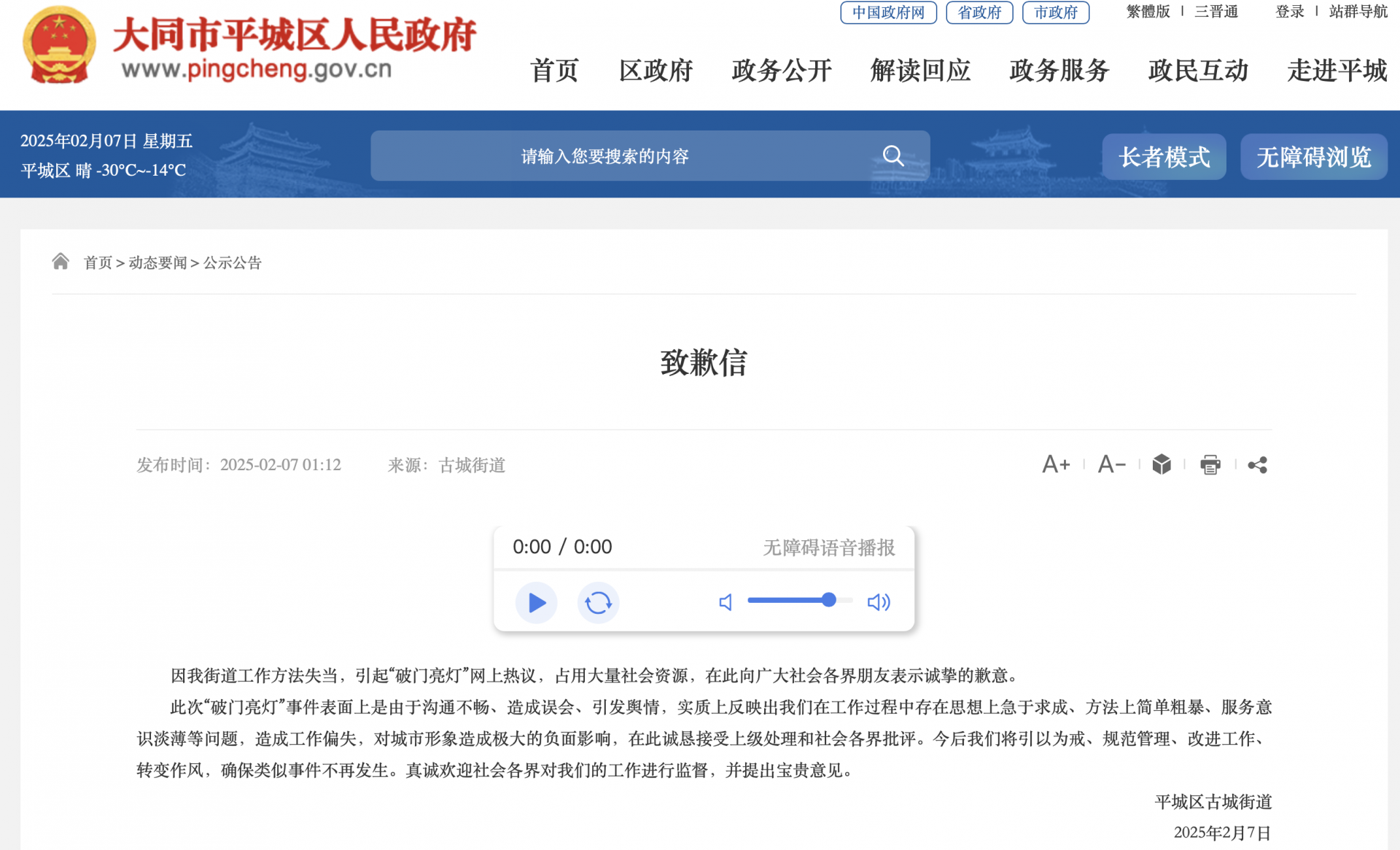
Task: Click the cube icon in article toolbar
Action: click(x=1162, y=464)
